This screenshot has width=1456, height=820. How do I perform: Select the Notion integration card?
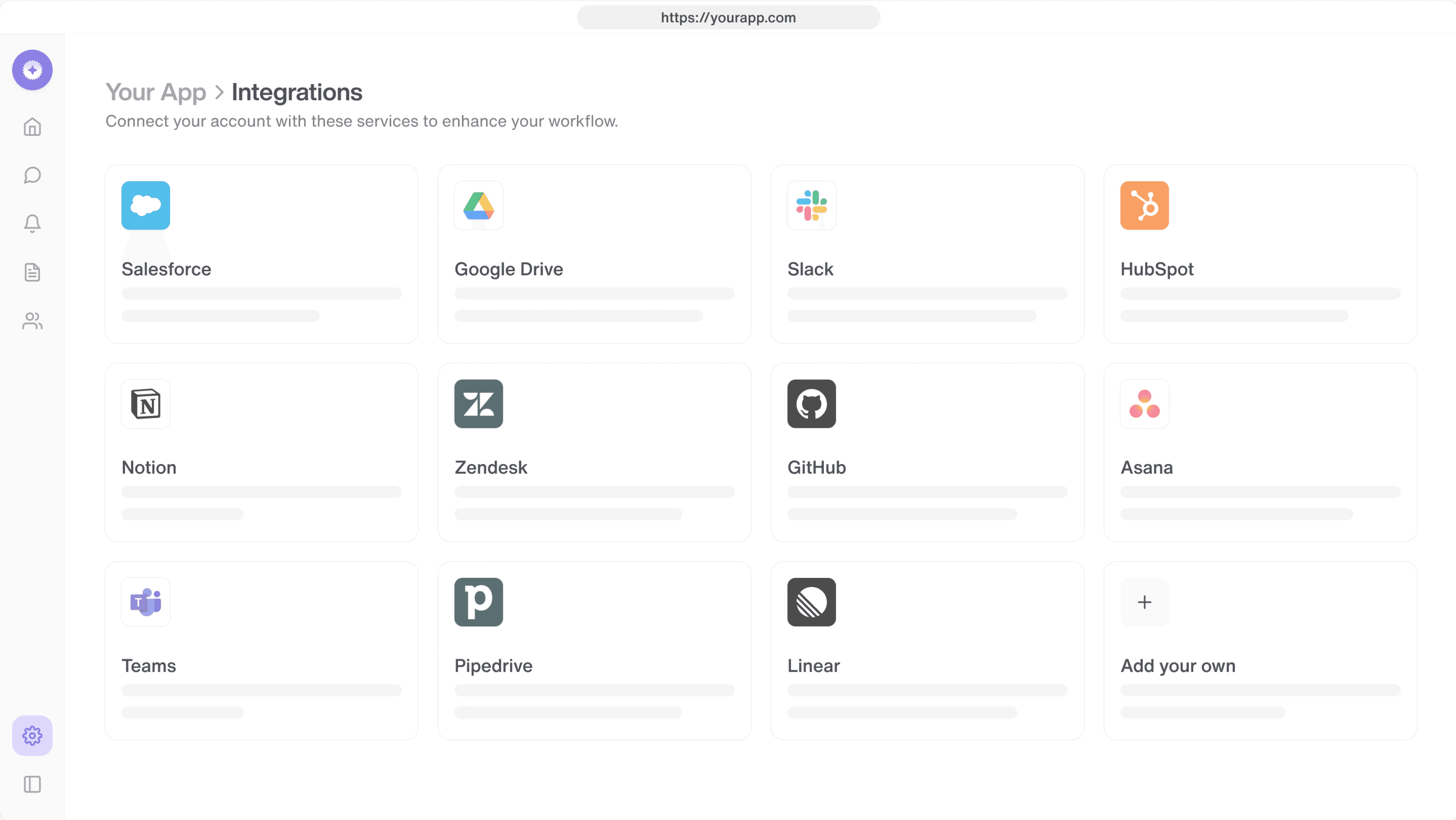[261, 452]
